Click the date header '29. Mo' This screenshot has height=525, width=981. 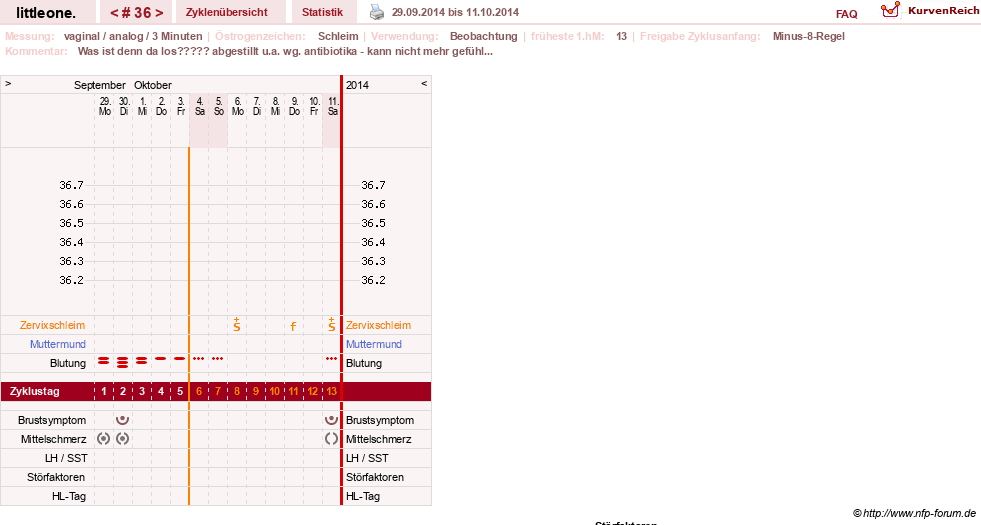pyautogui.click(x=104, y=106)
